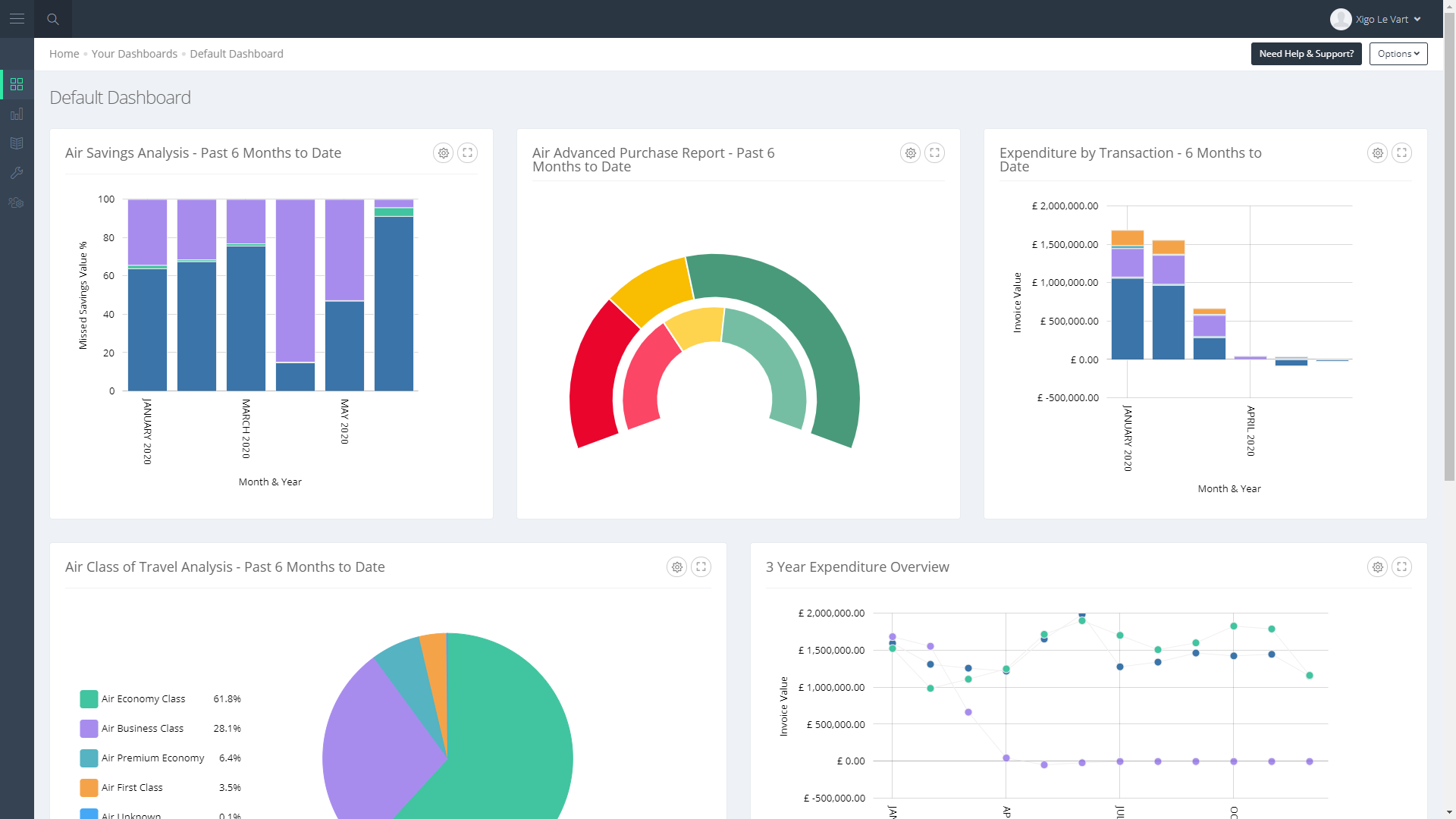Expand Air Class of Travel widget to fullscreen
1456x819 pixels.
[x=701, y=567]
